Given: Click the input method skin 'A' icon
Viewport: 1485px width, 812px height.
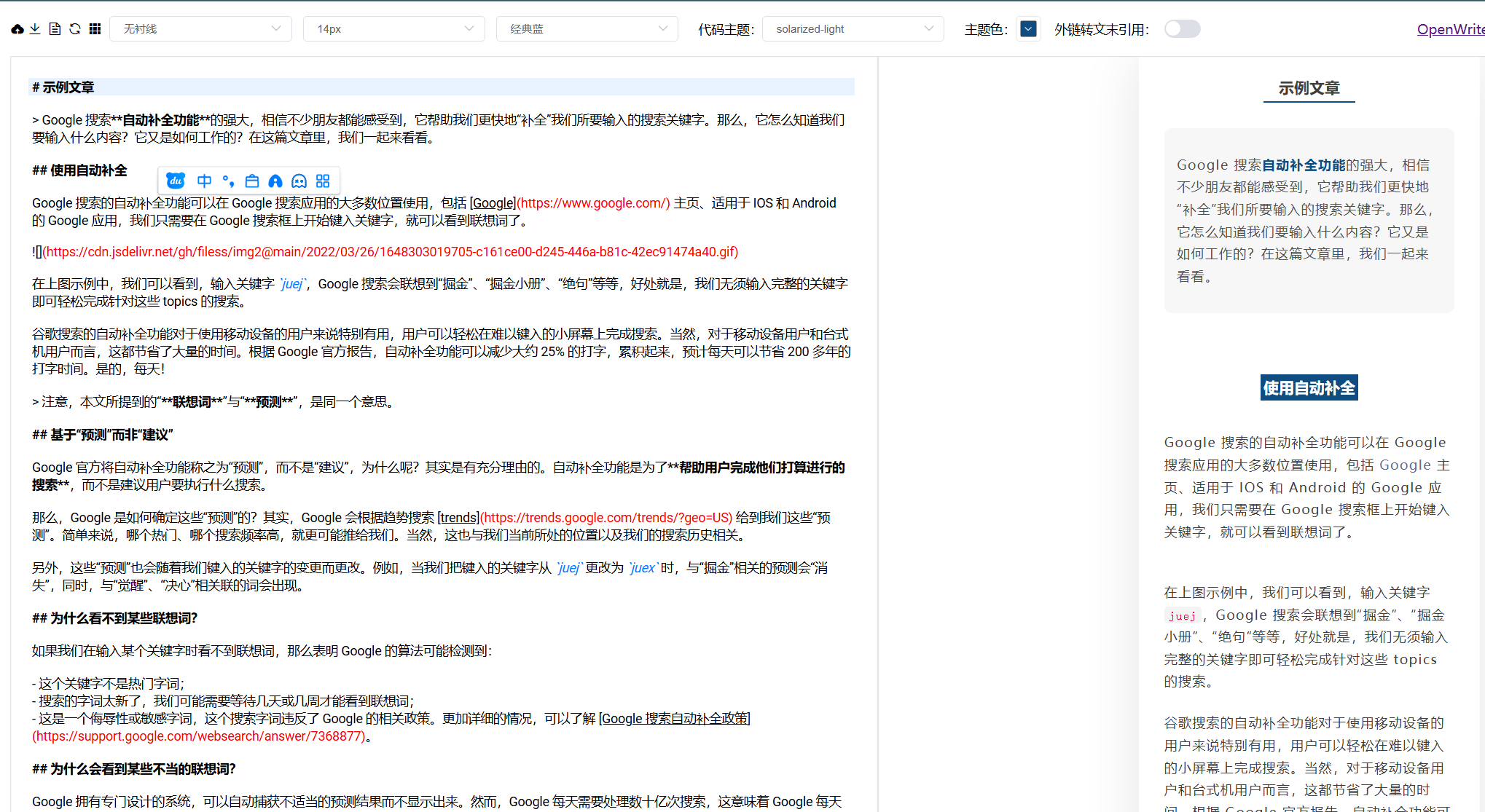Looking at the screenshot, I should (x=275, y=181).
